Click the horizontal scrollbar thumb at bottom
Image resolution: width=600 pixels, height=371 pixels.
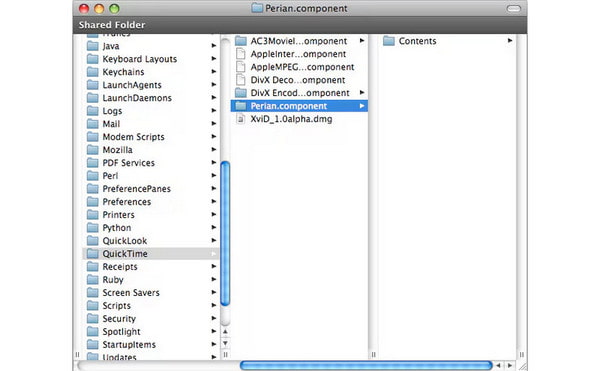click(x=366, y=366)
